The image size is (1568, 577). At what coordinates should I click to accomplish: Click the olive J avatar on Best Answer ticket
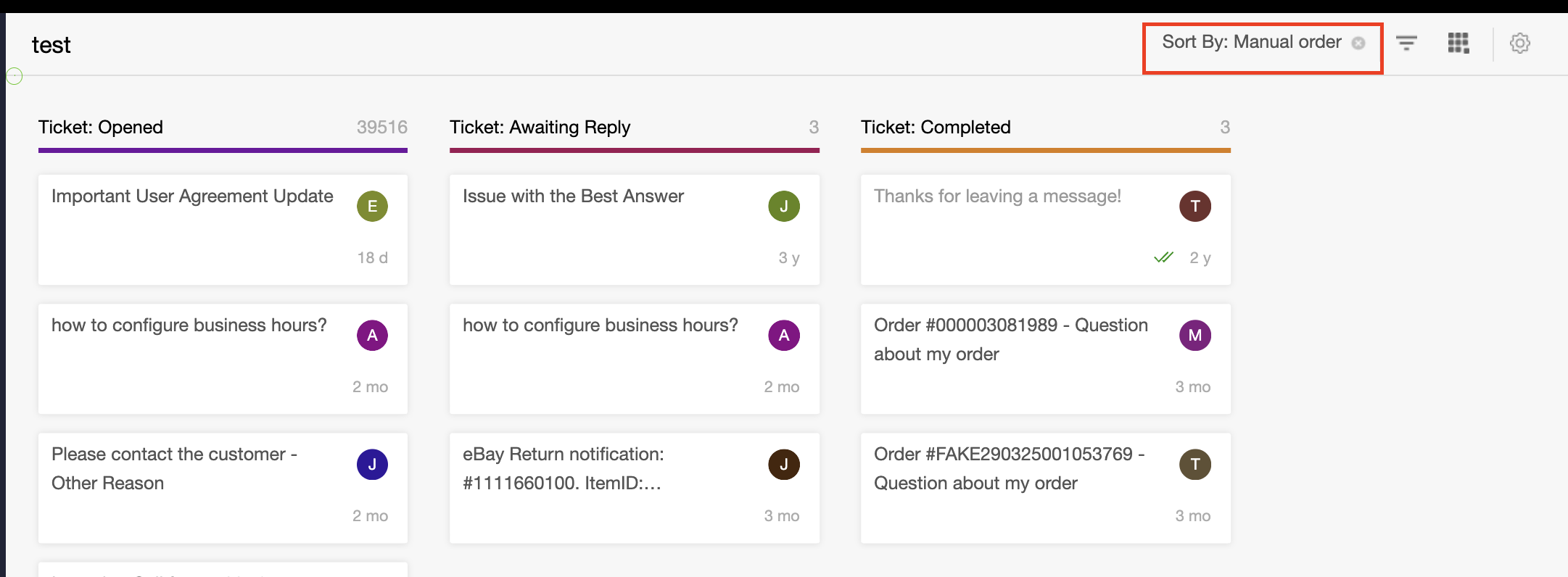[x=784, y=206]
